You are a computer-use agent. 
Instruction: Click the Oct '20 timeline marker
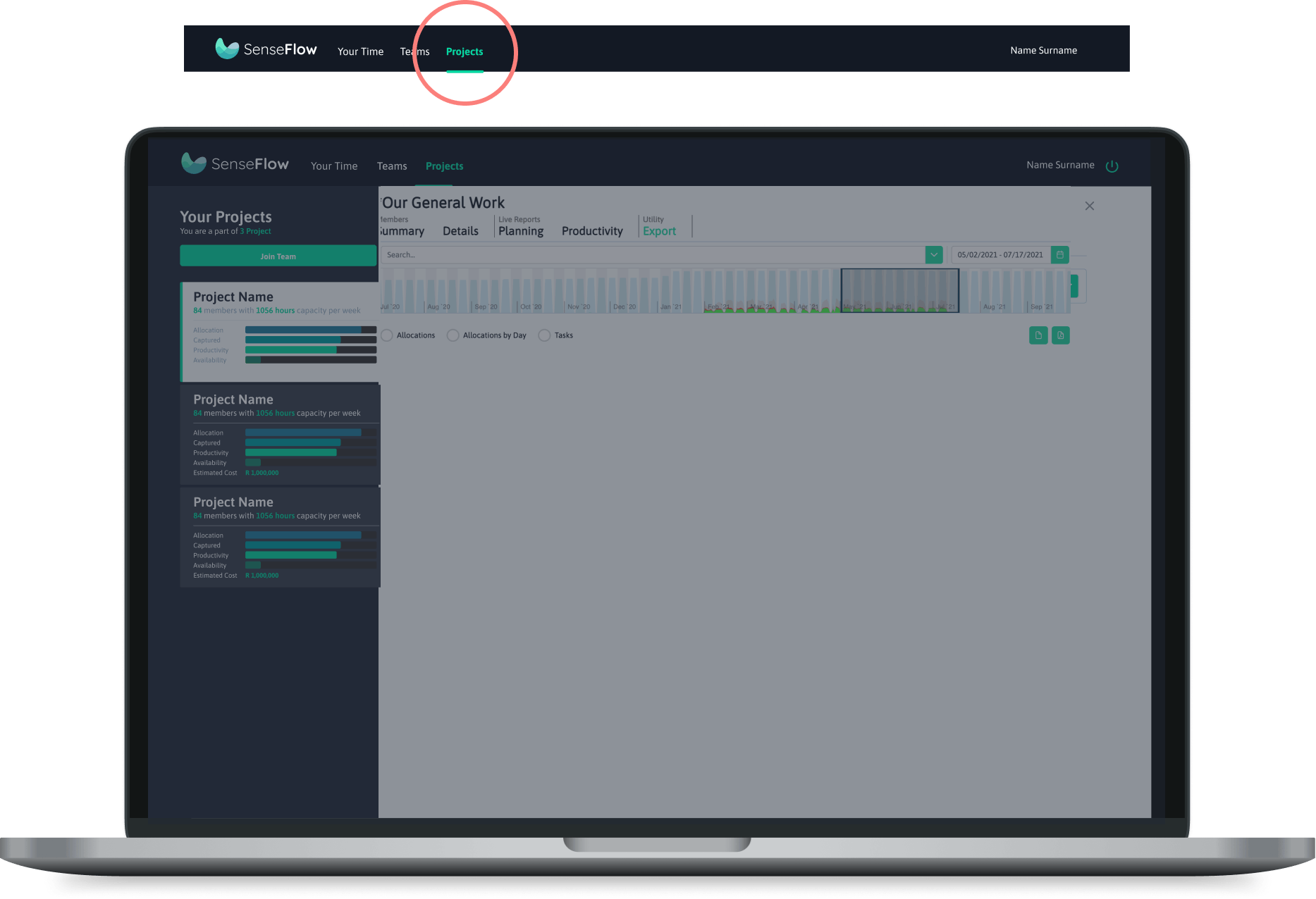tap(531, 306)
